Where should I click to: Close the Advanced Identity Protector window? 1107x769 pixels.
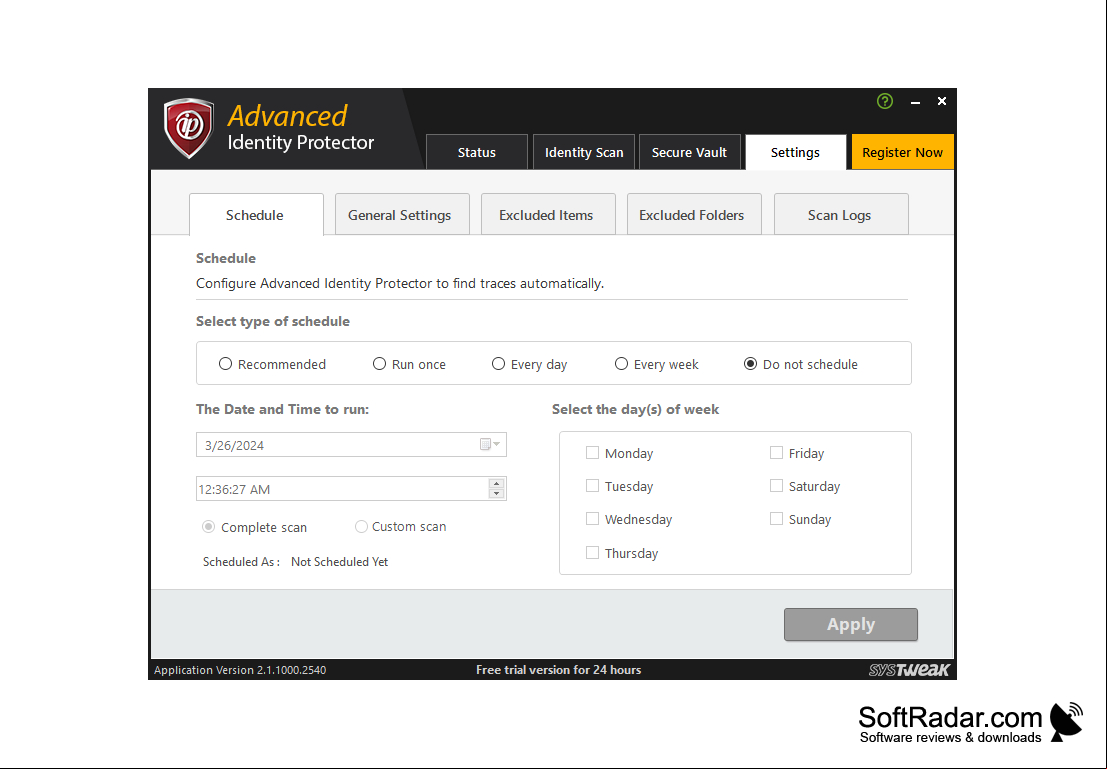click(942, 102)
